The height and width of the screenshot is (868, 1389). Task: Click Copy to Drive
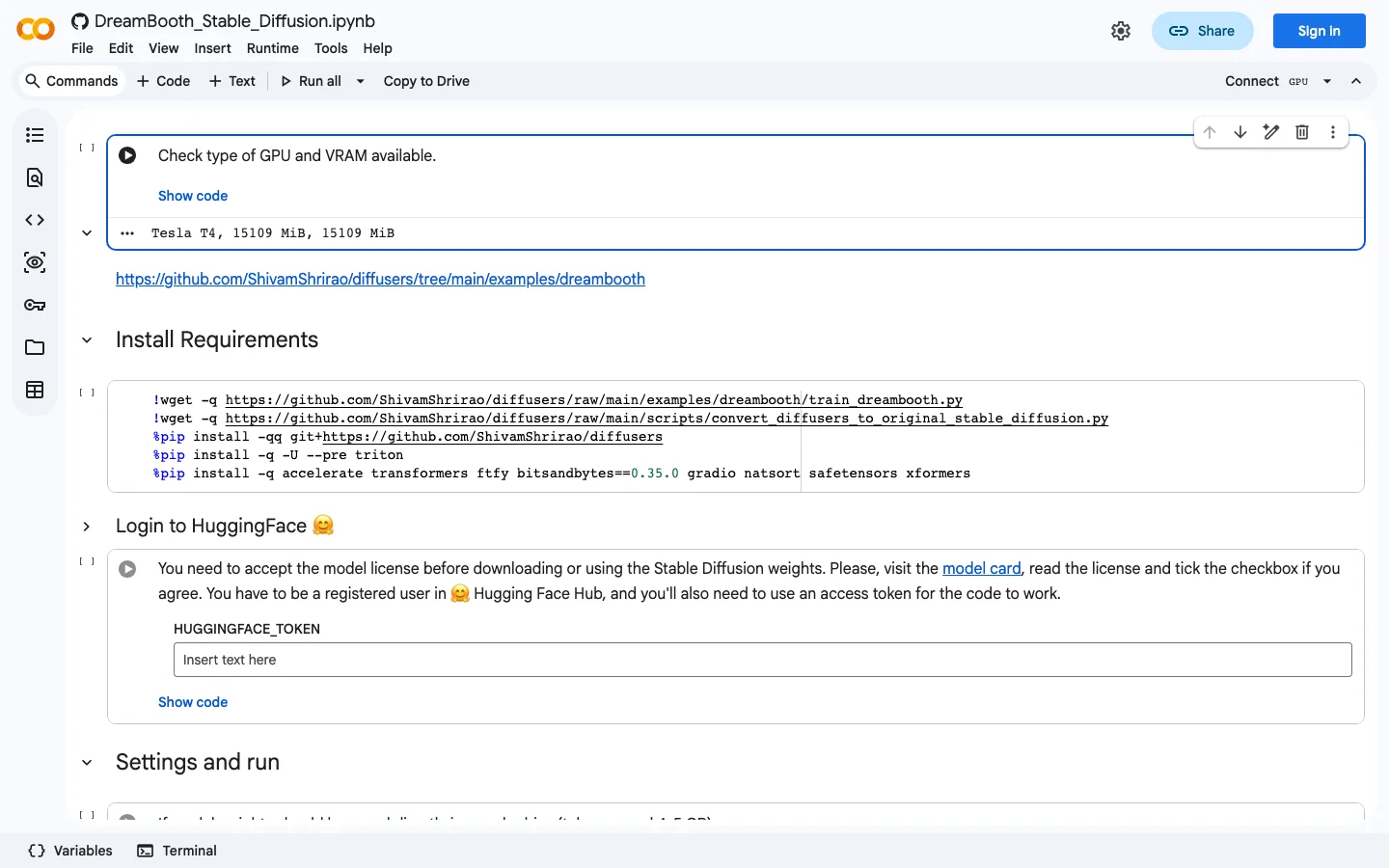[426, 81]
